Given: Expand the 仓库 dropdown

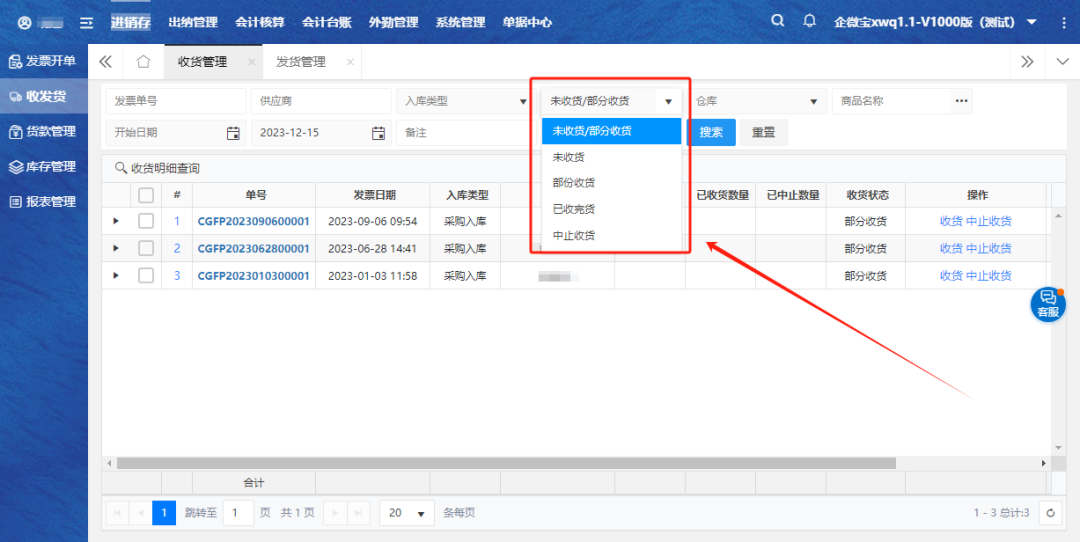Looking at the screenshot, I should tap(756, 101).
